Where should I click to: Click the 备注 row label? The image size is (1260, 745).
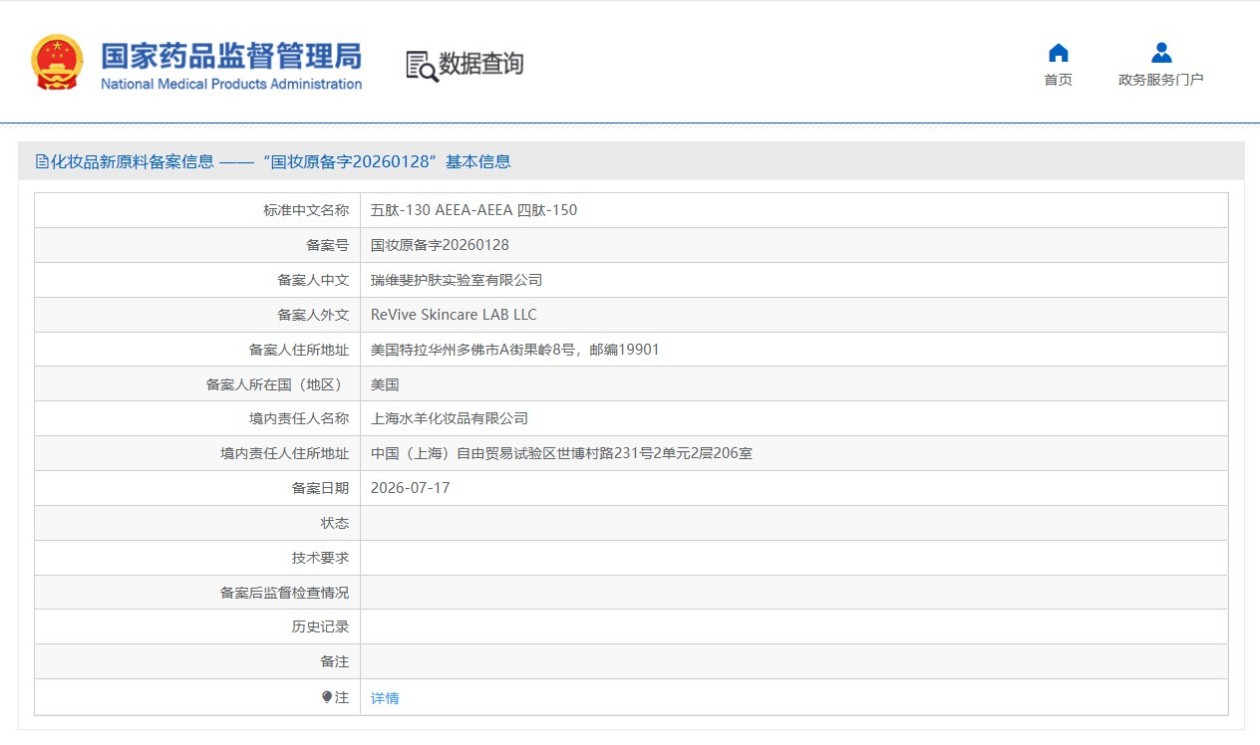point(335,661)
